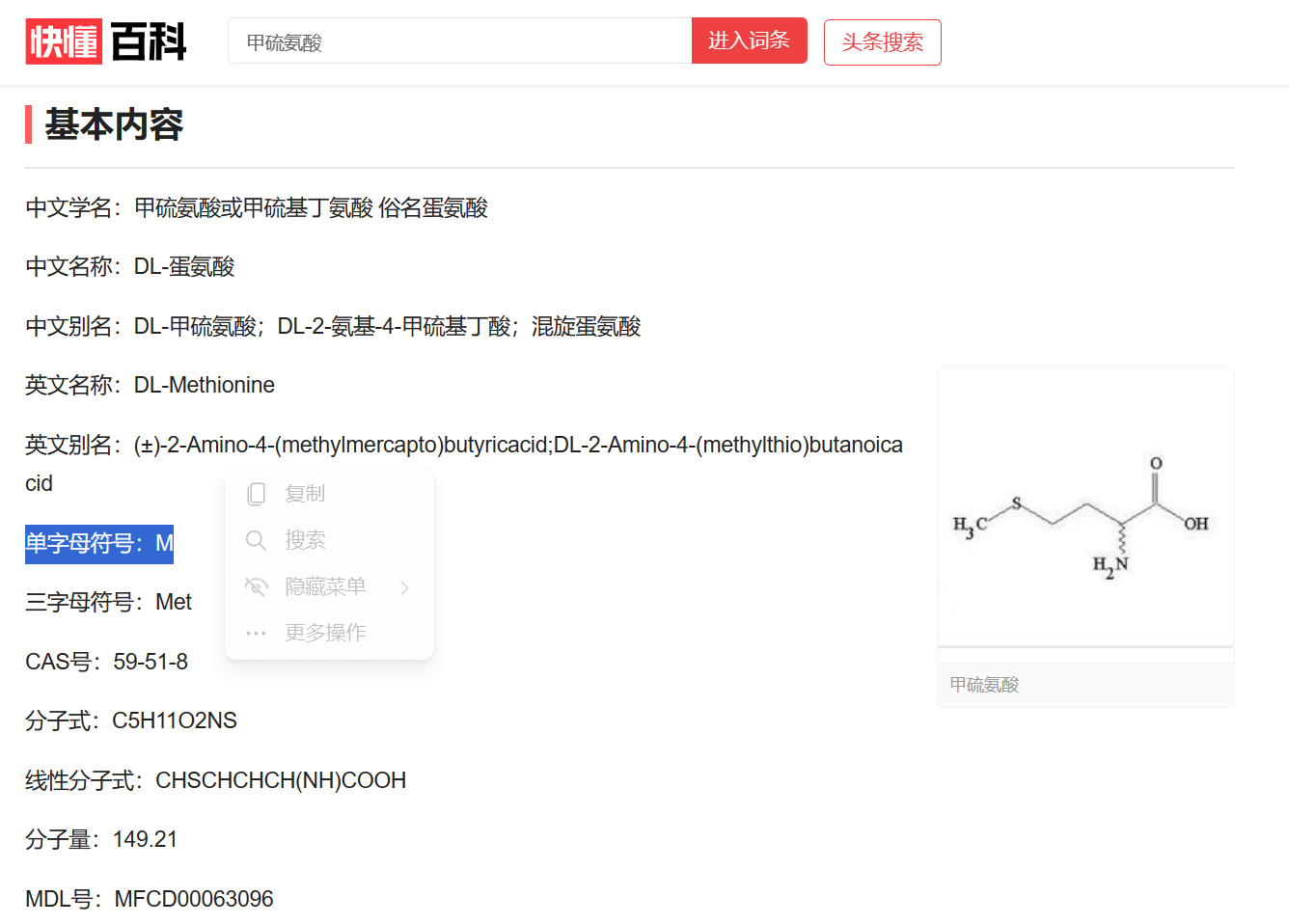This screenshot has width=1289, height=924.
Task: Click the 基本内容 section heading
Action: coord(114,124)
